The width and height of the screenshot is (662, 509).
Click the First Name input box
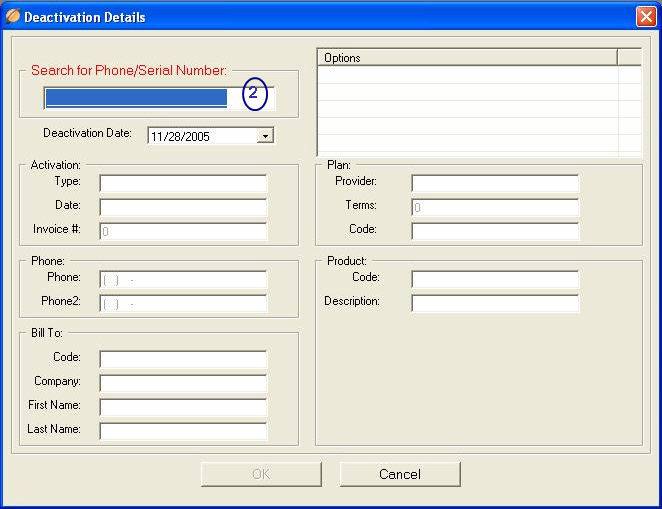(x=183, y=407)
